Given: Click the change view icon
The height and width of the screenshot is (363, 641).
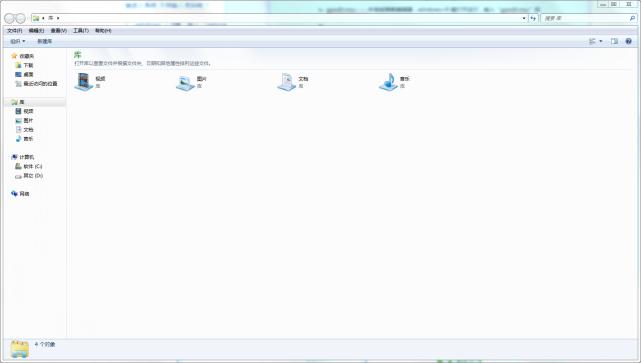Looking at the screenshot, I should point(592,41).
